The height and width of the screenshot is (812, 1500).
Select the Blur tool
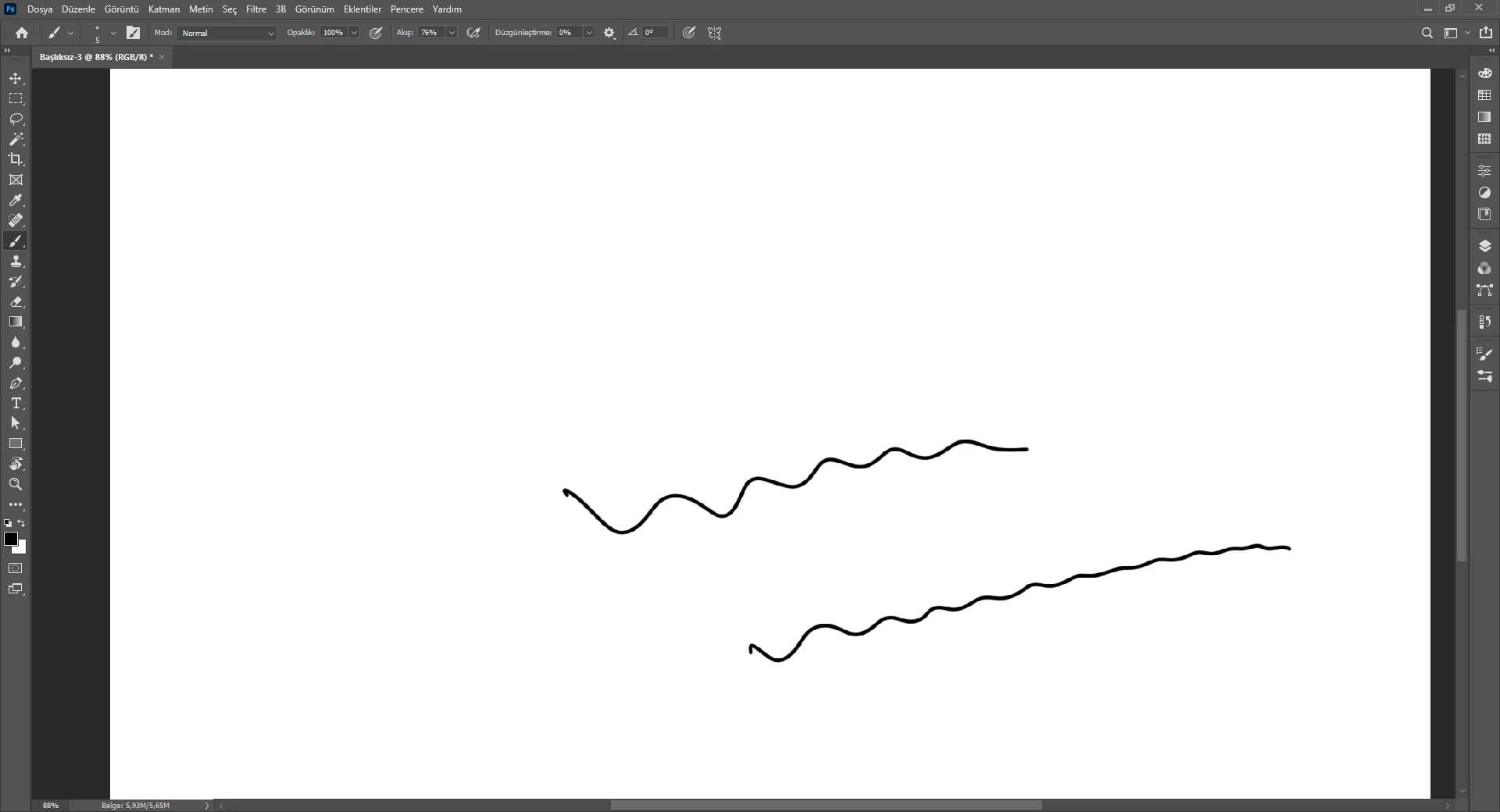(x=16, y=343)
